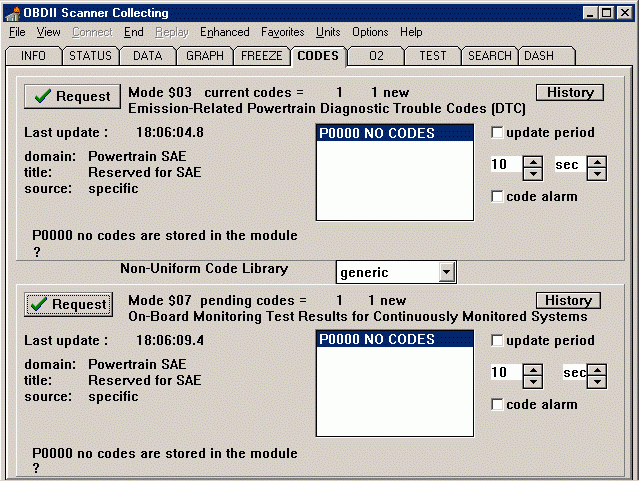The image size is (639, 481).
Task: Minimize the OBDII Scanner window
Action: point(590,13)
